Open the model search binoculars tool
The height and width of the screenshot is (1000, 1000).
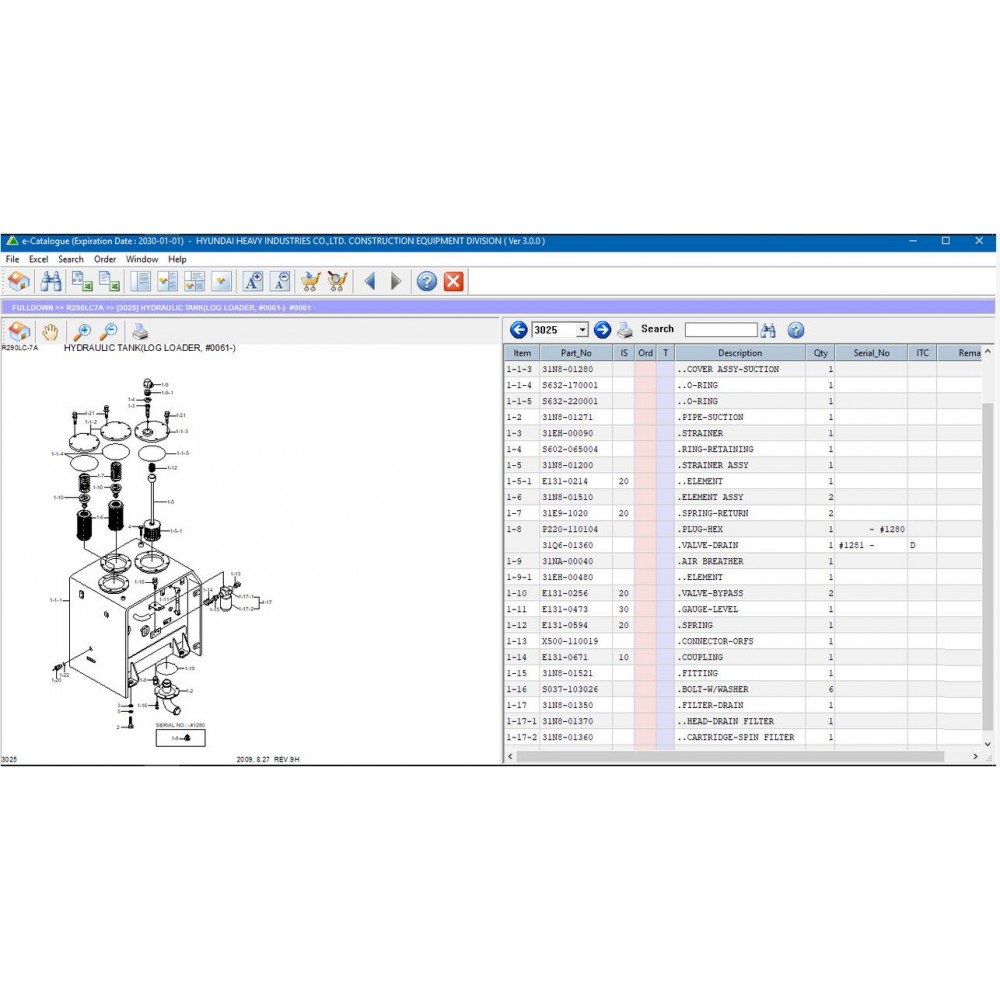(52, 281)
